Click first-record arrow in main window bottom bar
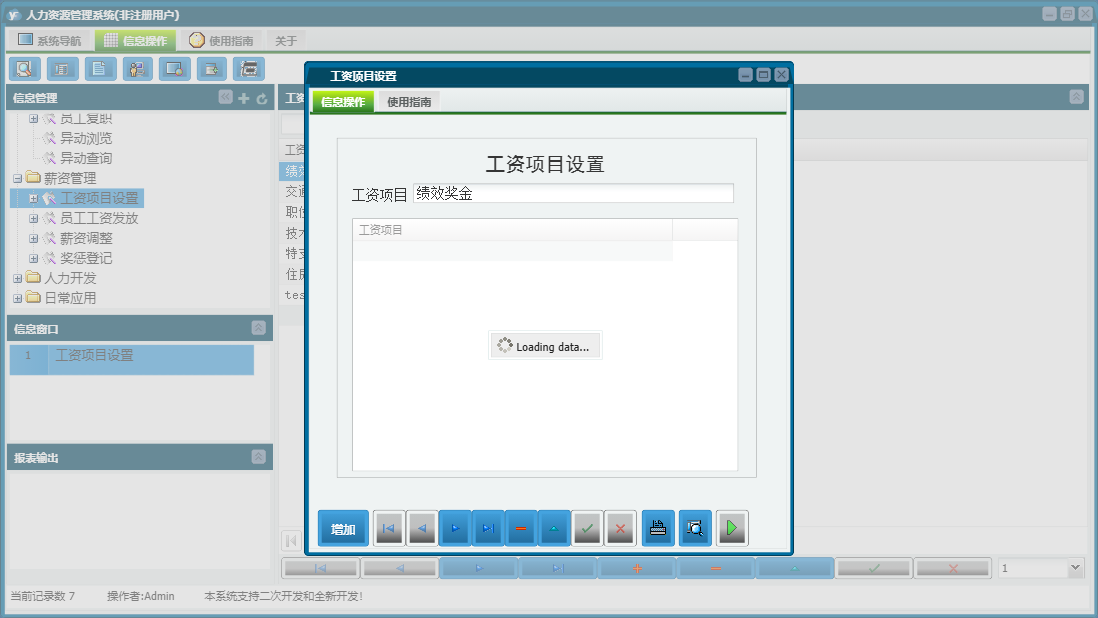The height and width of the screenshot is (618, 1098). [321, 568]
